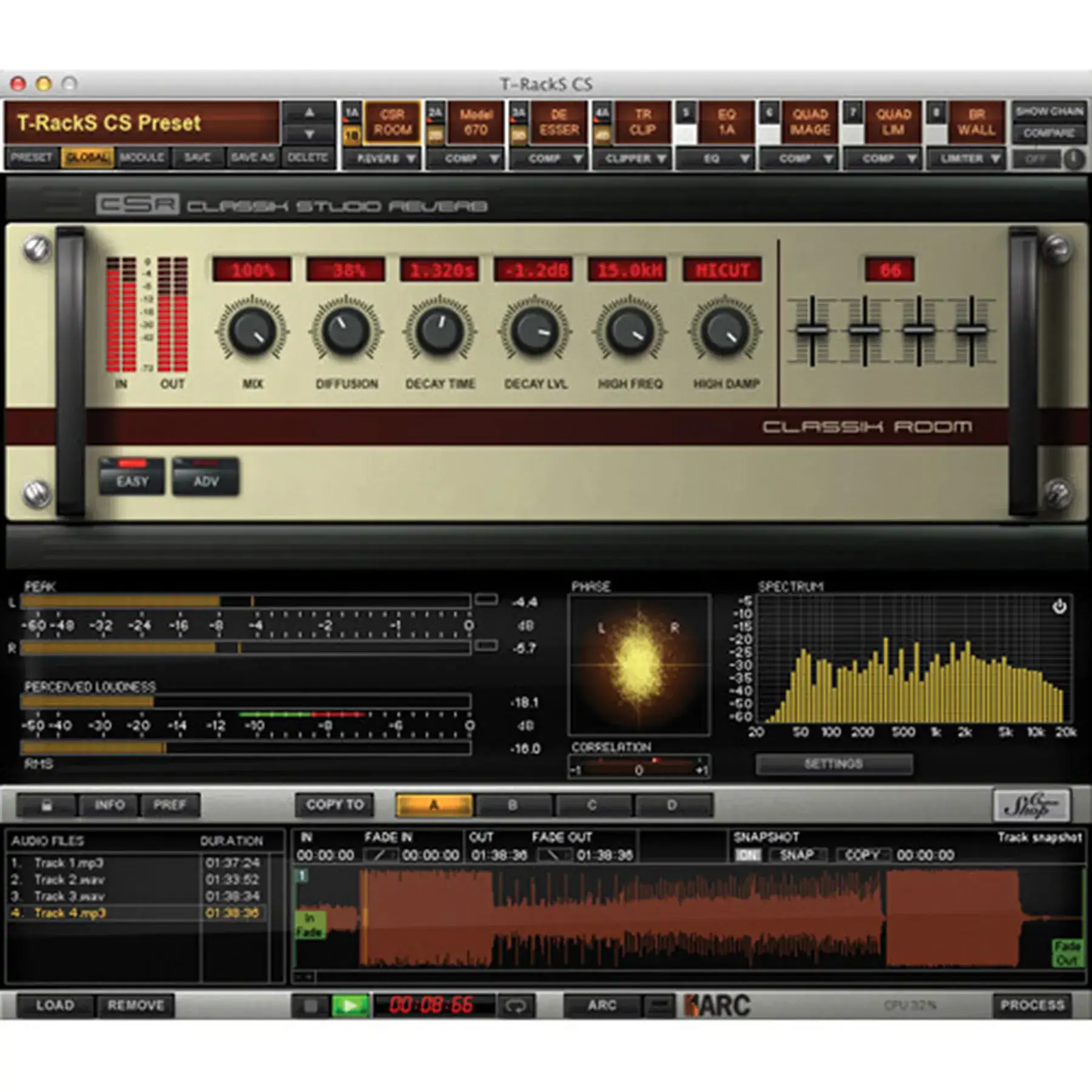Open the COMP dropdown under De Esser
Viewport: 1092px width, 1092px height.
point(548,158)
